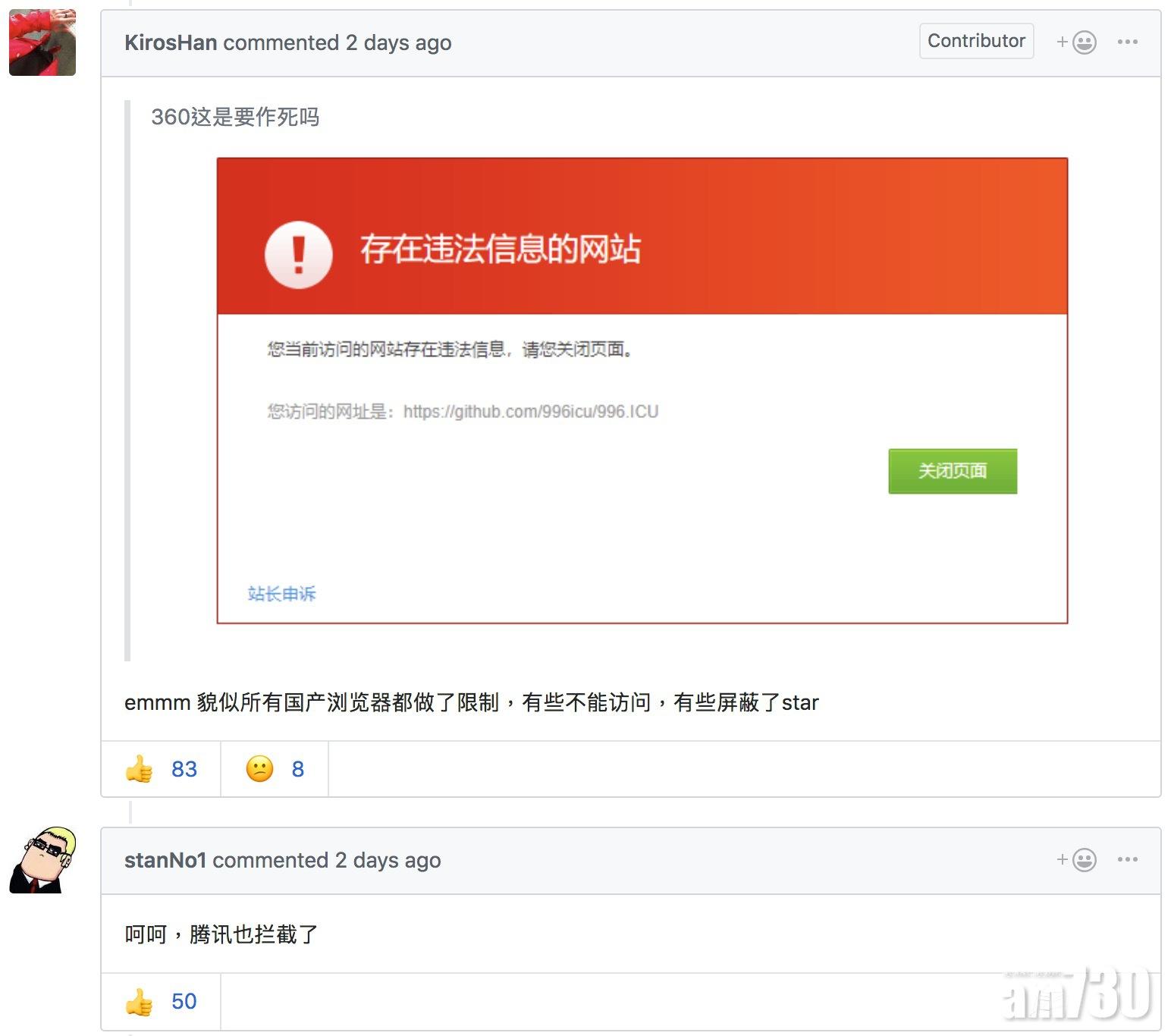This screenshot has height=1036, width=1171.
Task: Click the thumbs-up emoji in the 50 reaction pill
Action: [140, 1001]
